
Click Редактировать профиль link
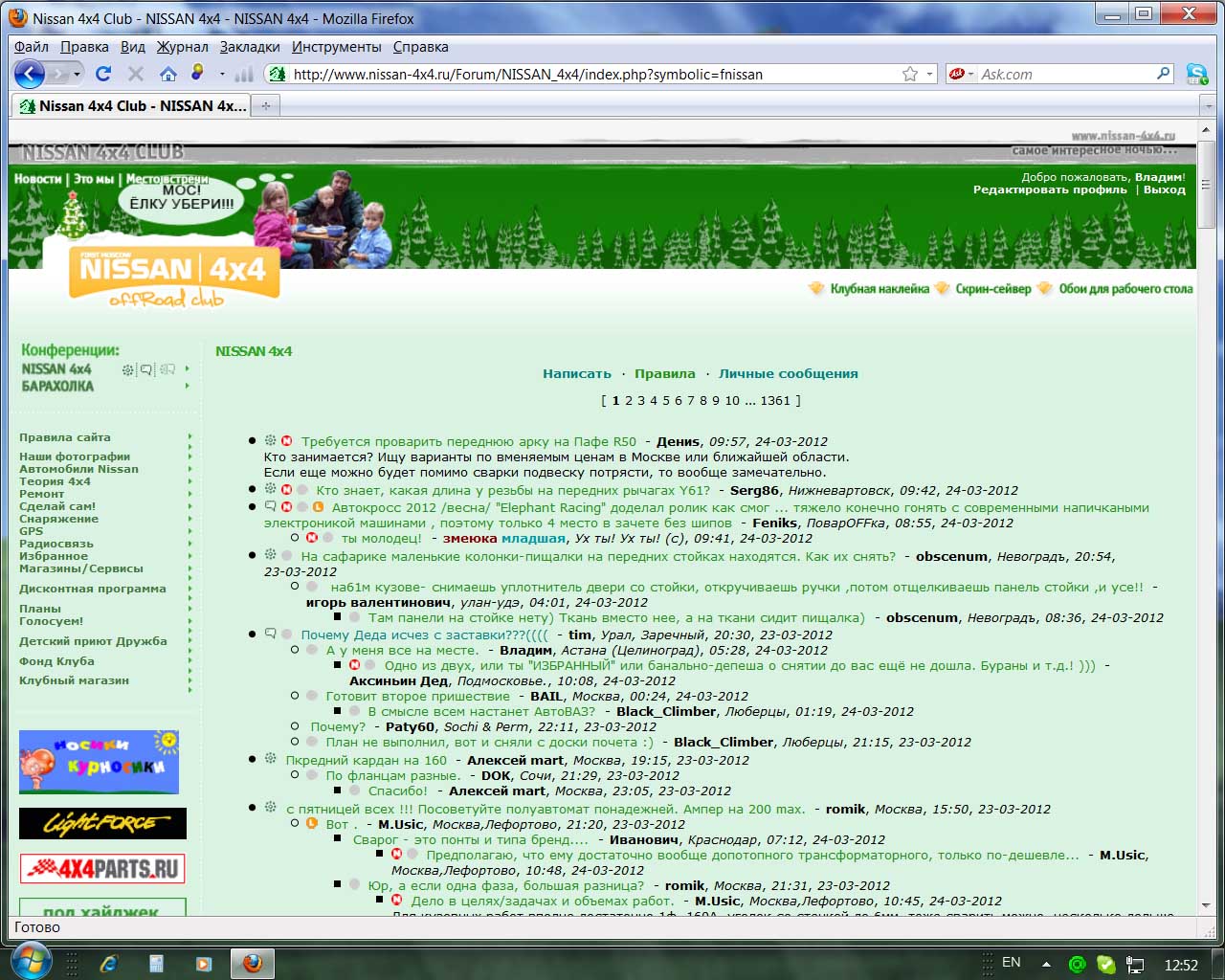(x=1050, y=189)
